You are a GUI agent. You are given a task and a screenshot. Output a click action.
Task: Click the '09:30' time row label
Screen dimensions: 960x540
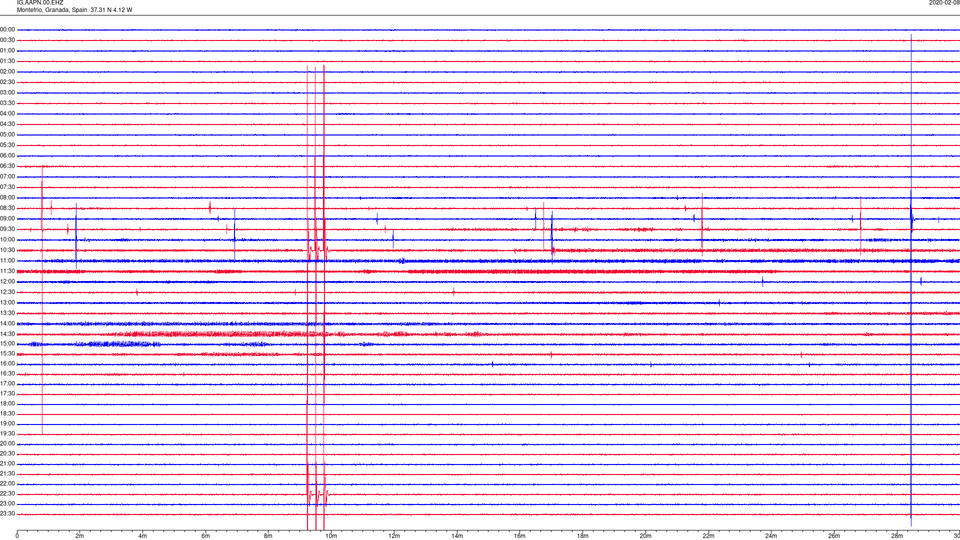(7, 230)
